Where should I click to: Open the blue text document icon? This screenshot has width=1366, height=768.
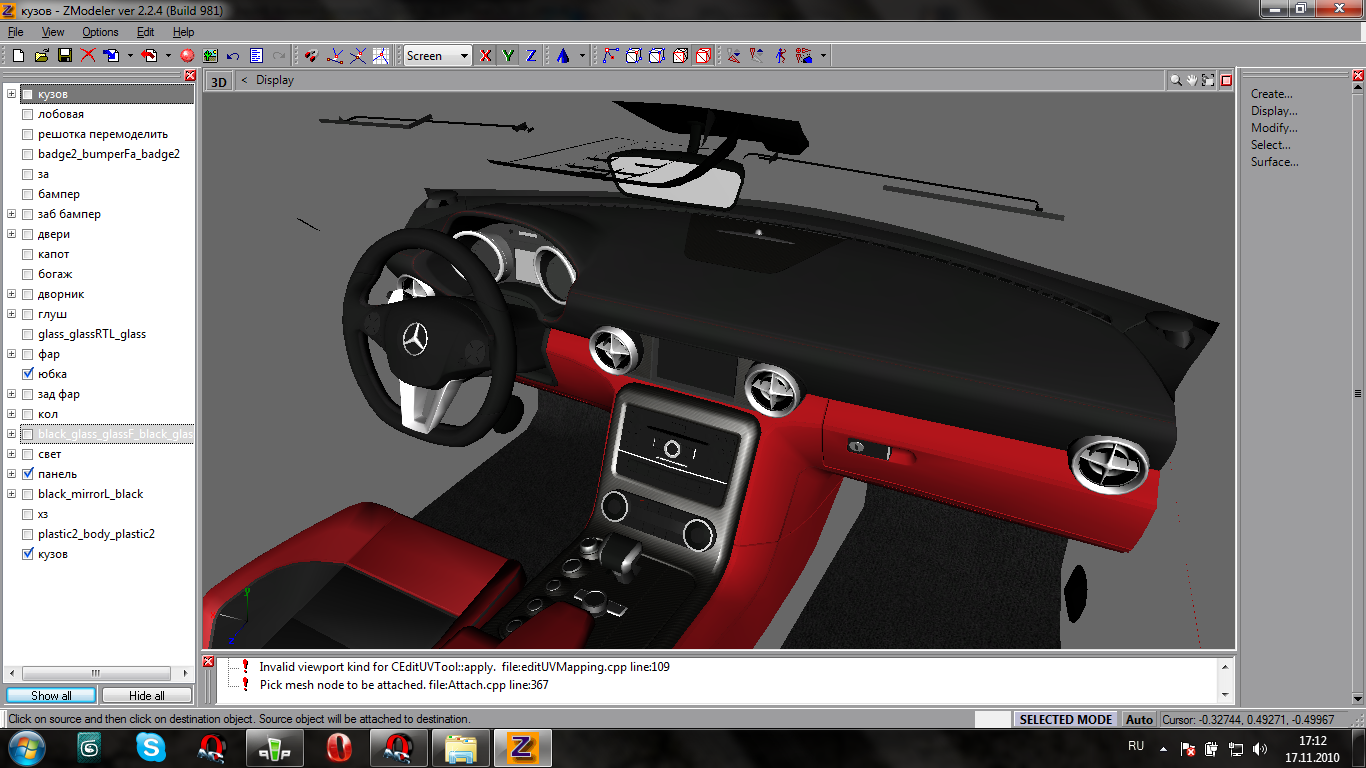pyautogui.click(x=256, y=56)
